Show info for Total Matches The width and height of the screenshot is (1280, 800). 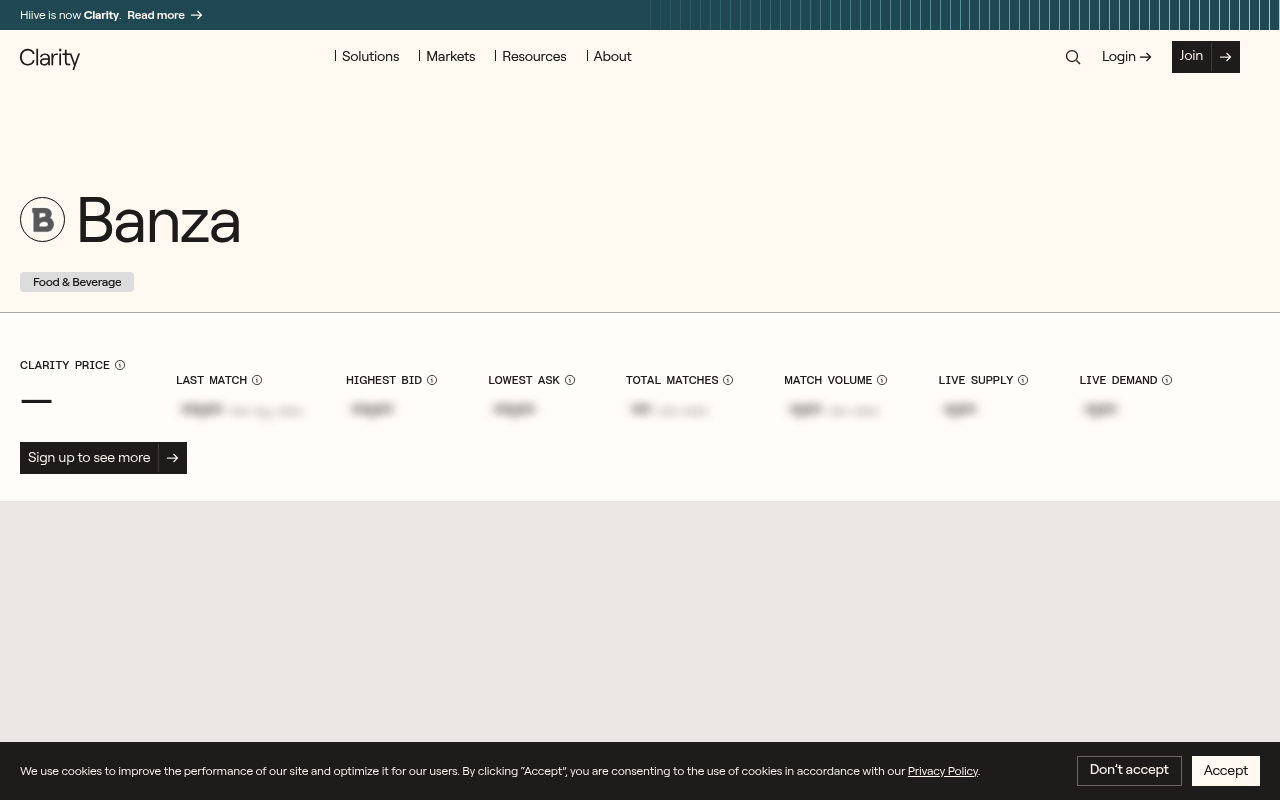click(x=728, y=380)
